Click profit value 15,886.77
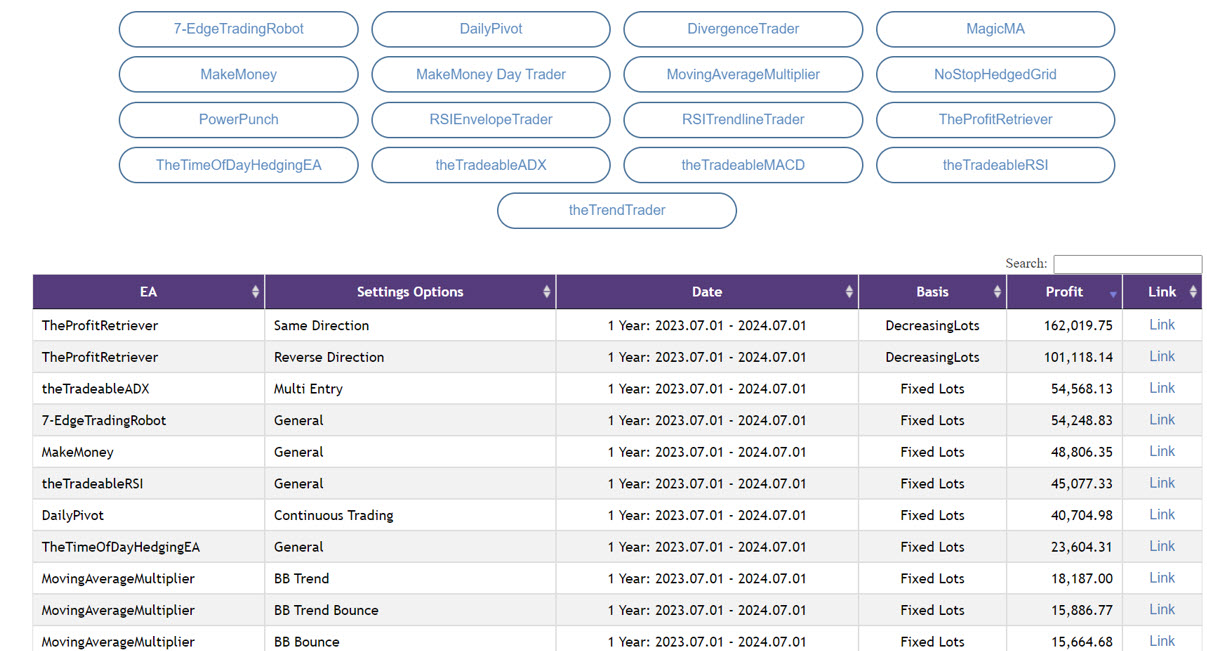 [x=1082, y=610]
